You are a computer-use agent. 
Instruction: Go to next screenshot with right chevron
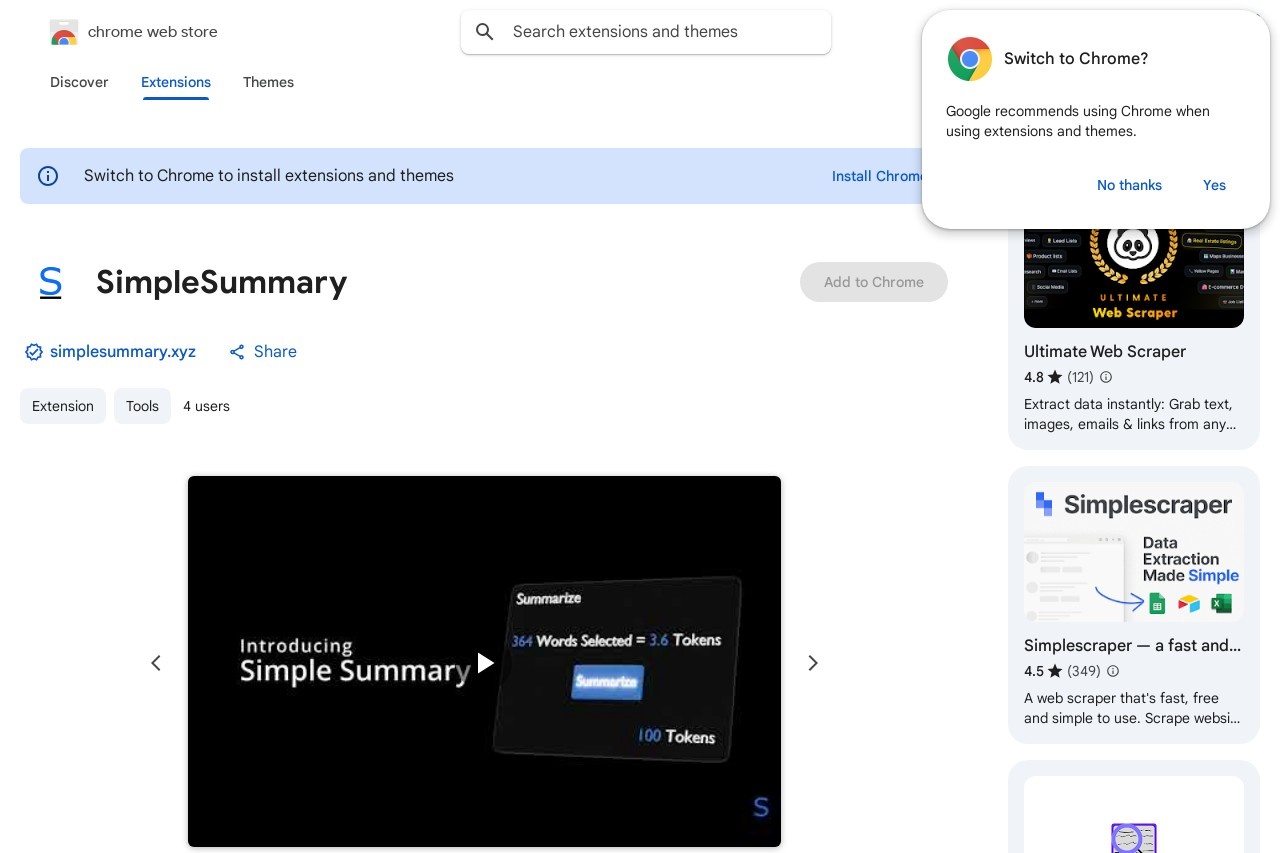coord(813,663)
